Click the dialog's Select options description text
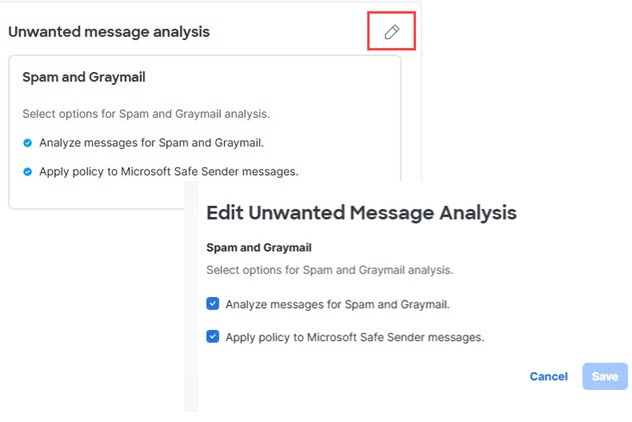This screenshot has height=422, width=632. click(329, 270)
